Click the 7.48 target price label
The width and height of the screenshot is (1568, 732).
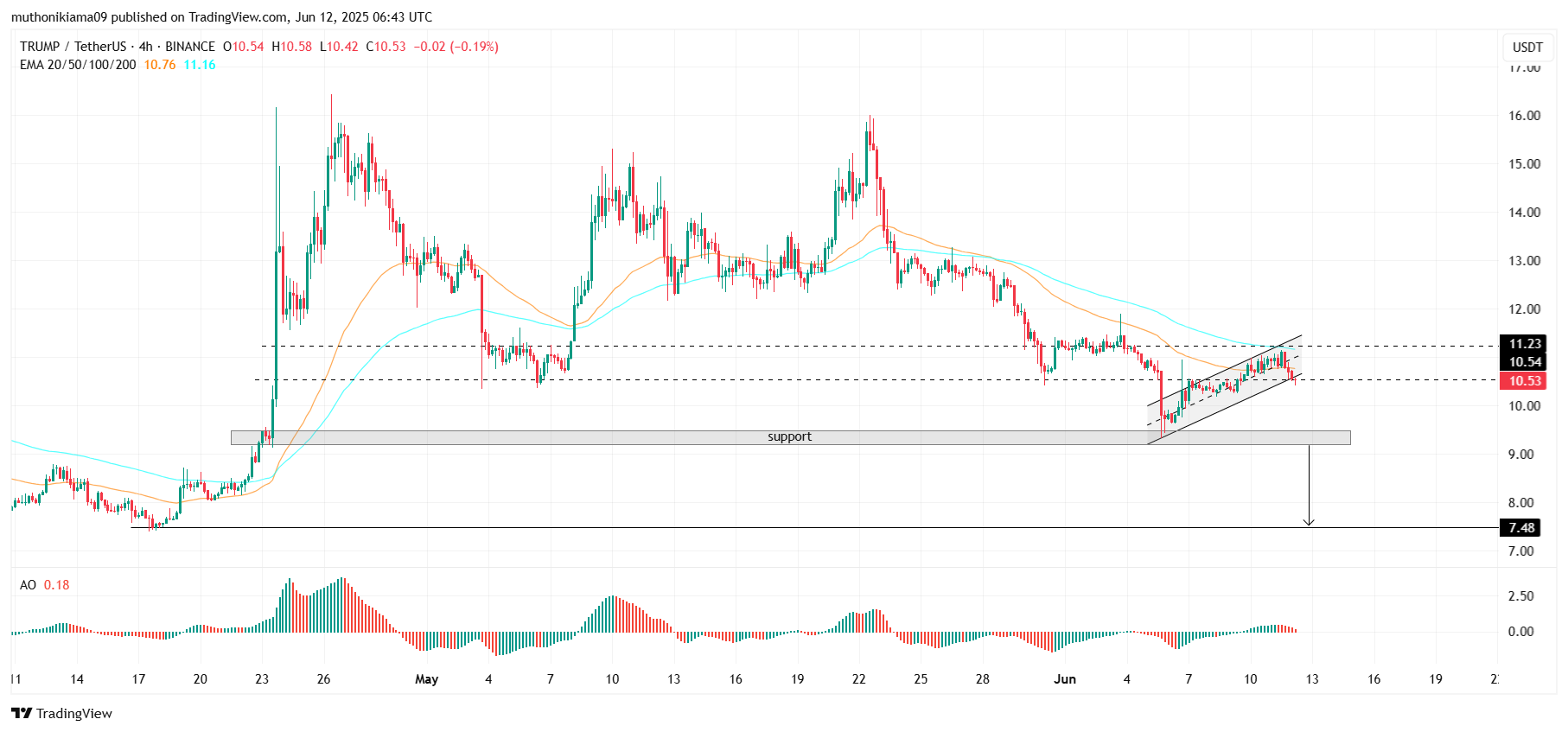coord(1521,528)
